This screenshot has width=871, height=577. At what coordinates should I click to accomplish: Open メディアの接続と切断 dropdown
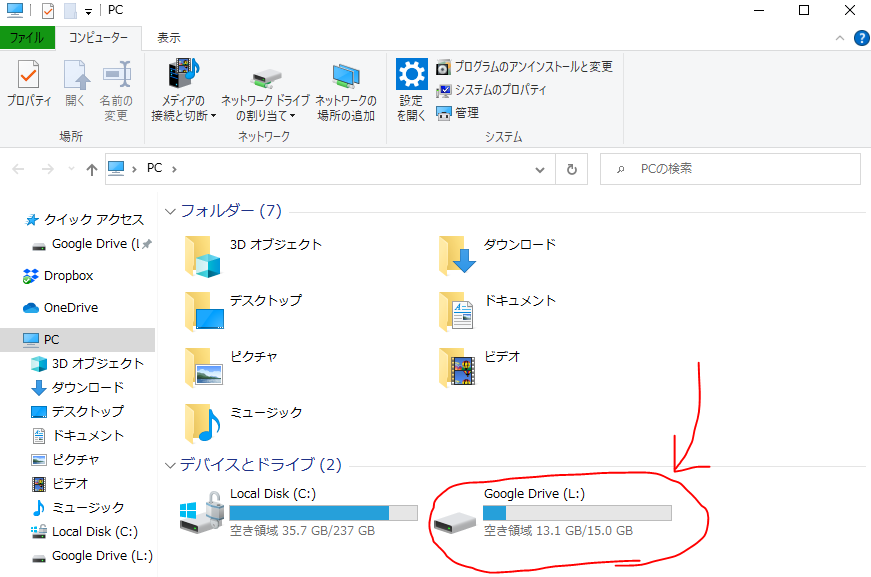click(183, 91)
